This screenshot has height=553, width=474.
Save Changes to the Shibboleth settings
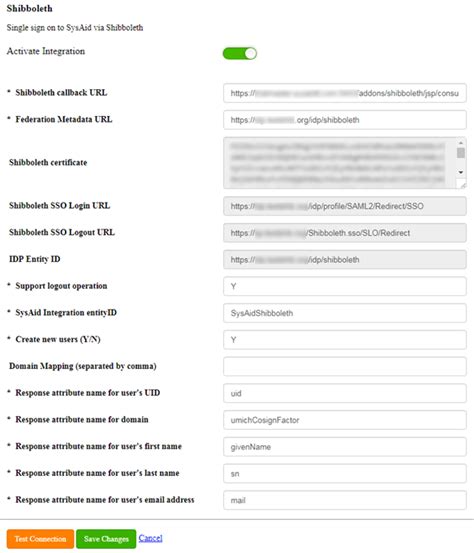pyautogui.click(x=106, y=539)
